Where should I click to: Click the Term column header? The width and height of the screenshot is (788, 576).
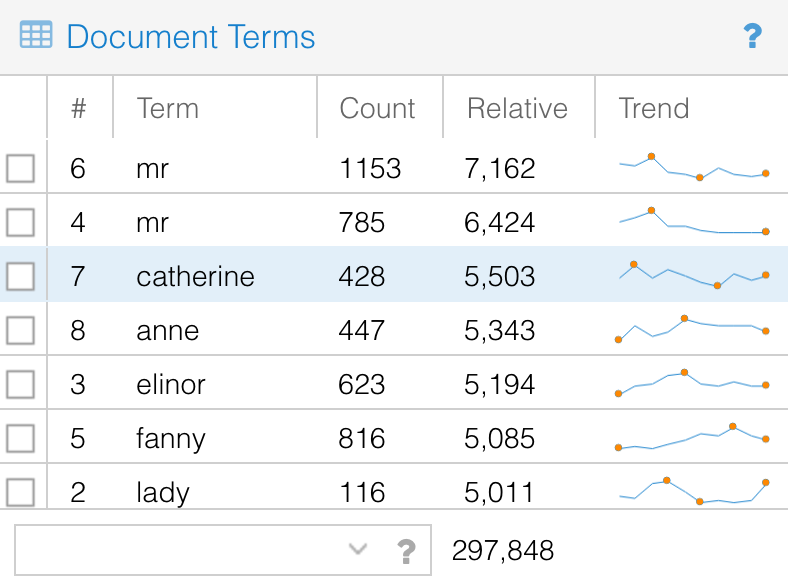pos(167,108)
